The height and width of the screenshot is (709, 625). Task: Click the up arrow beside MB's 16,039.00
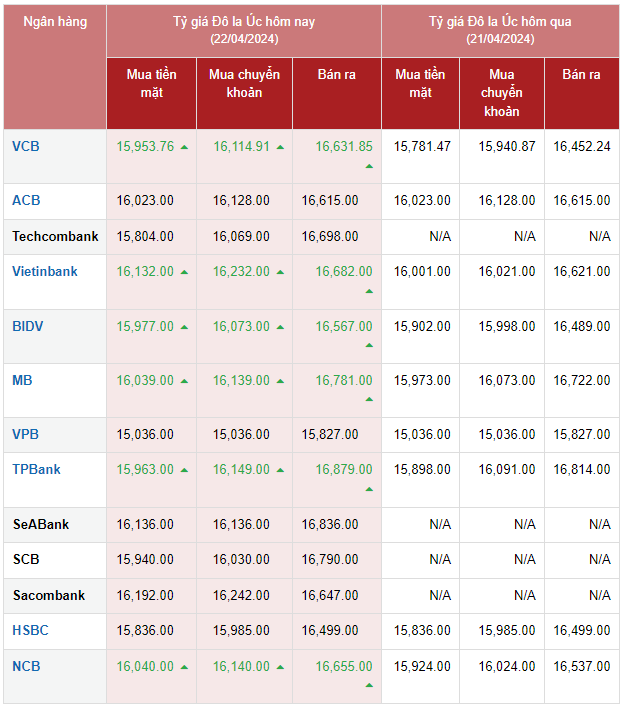[x=184, y=381]
